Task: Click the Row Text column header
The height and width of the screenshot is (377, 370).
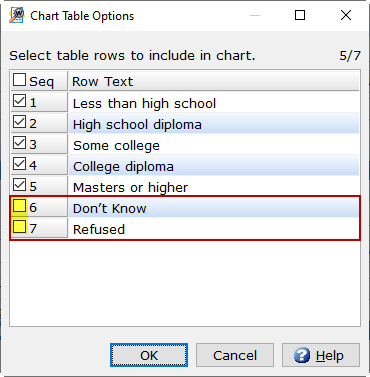Action: tap(214, 81)
